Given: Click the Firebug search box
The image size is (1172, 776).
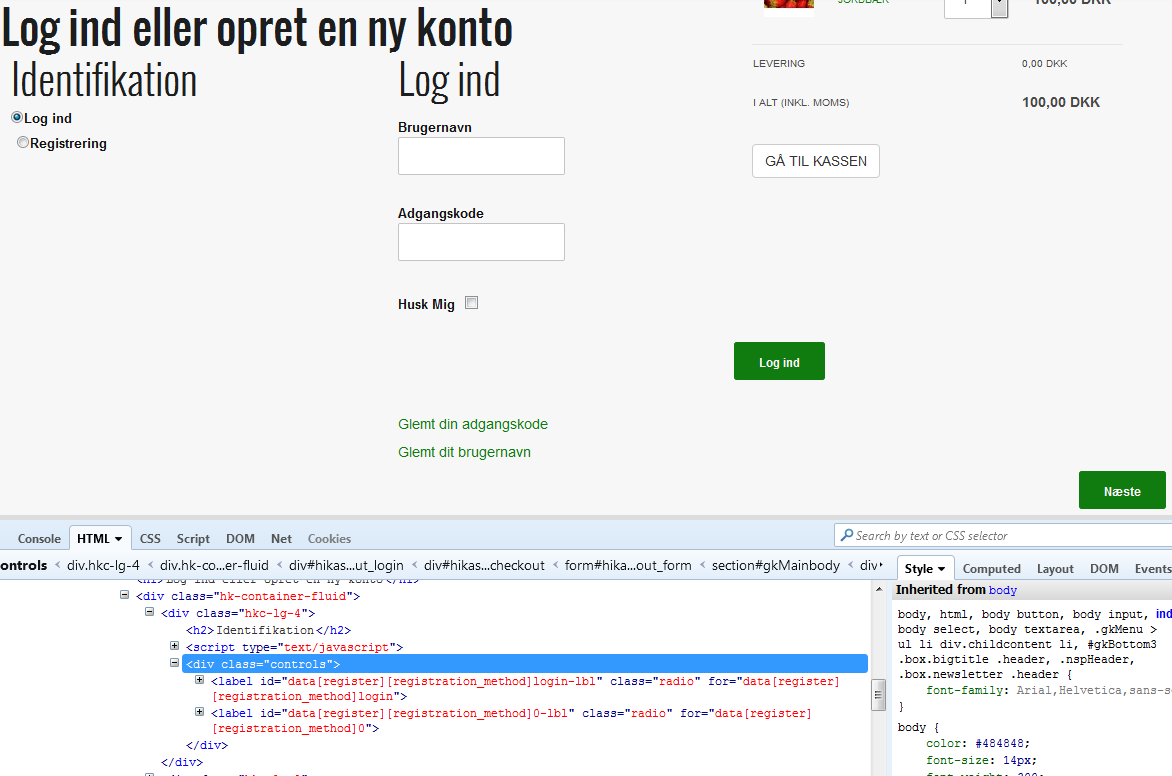Looking at the screenshot, I should 1003,535.
